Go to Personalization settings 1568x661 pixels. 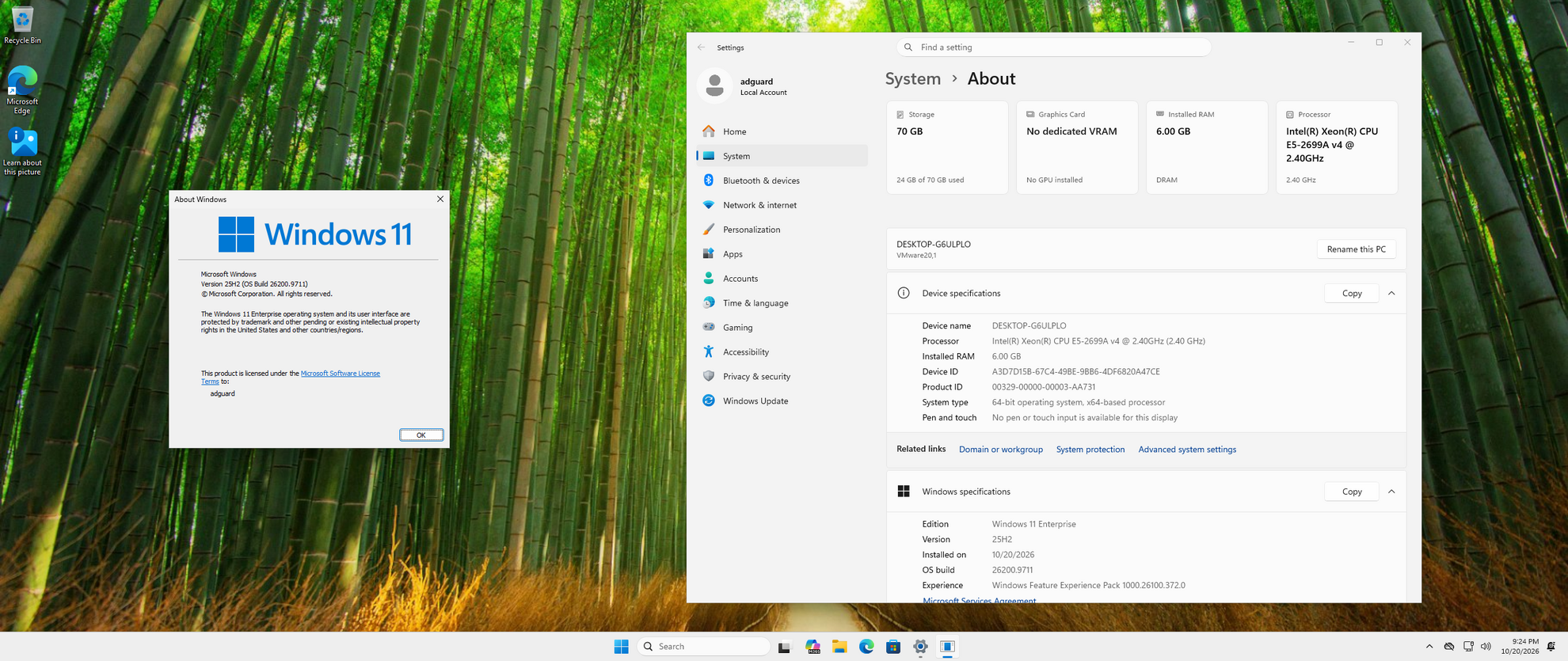[x=782, y=230]
